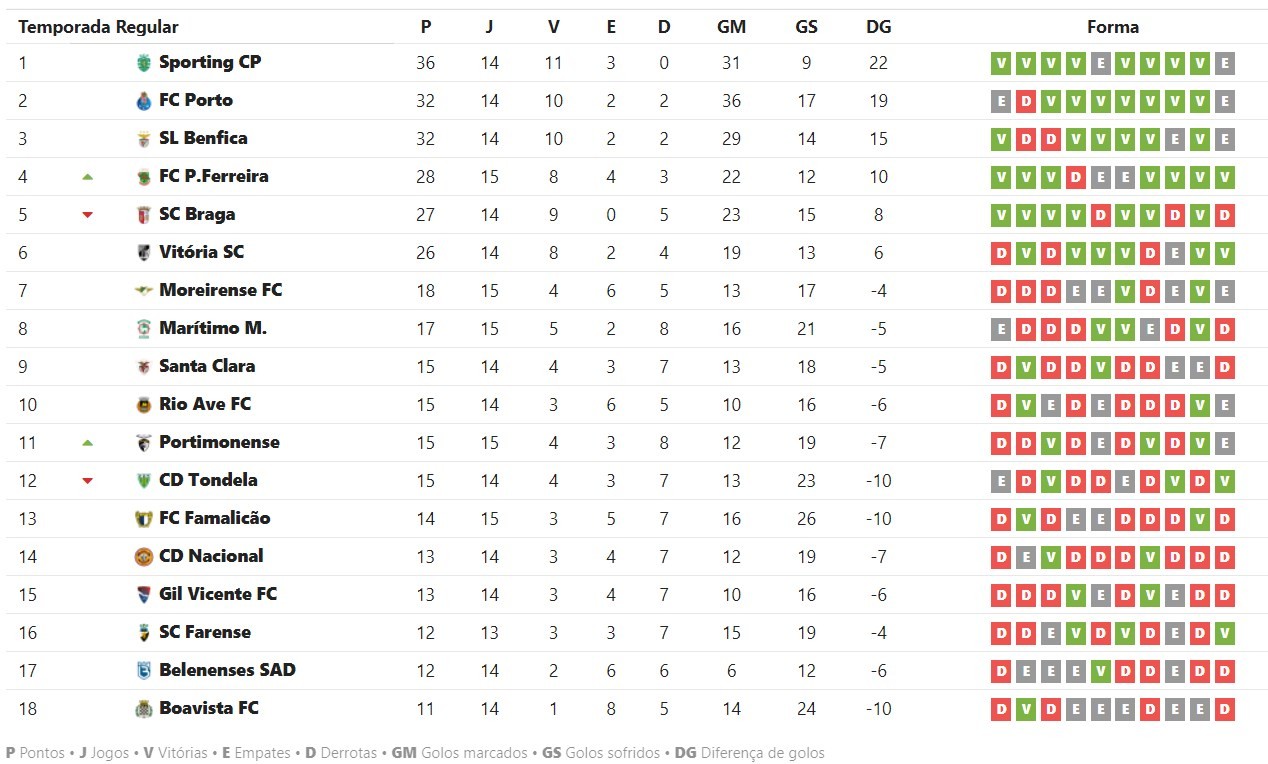
Task: Sort by the GM column header
Action: click(x=731, y=27)
